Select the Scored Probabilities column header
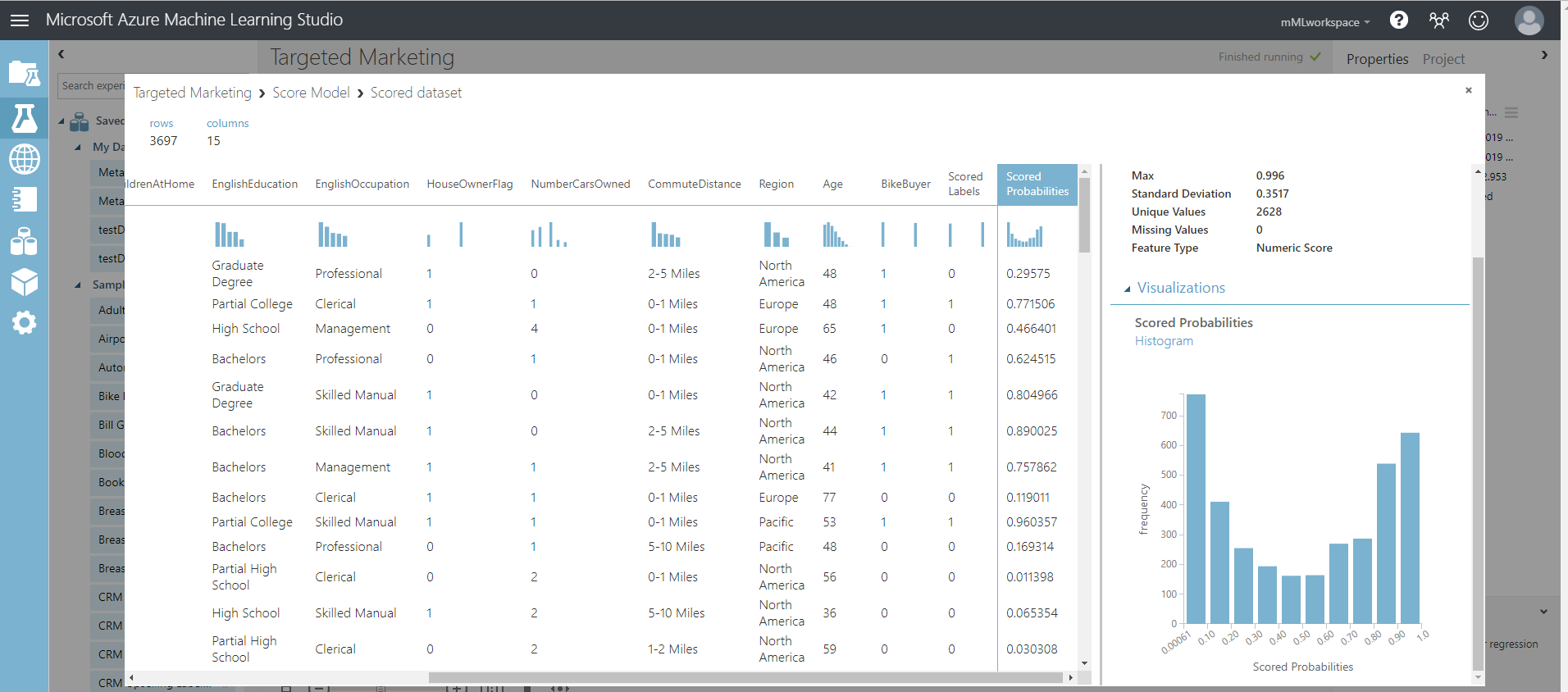Screen dimensions: 1568x692 1037,184
